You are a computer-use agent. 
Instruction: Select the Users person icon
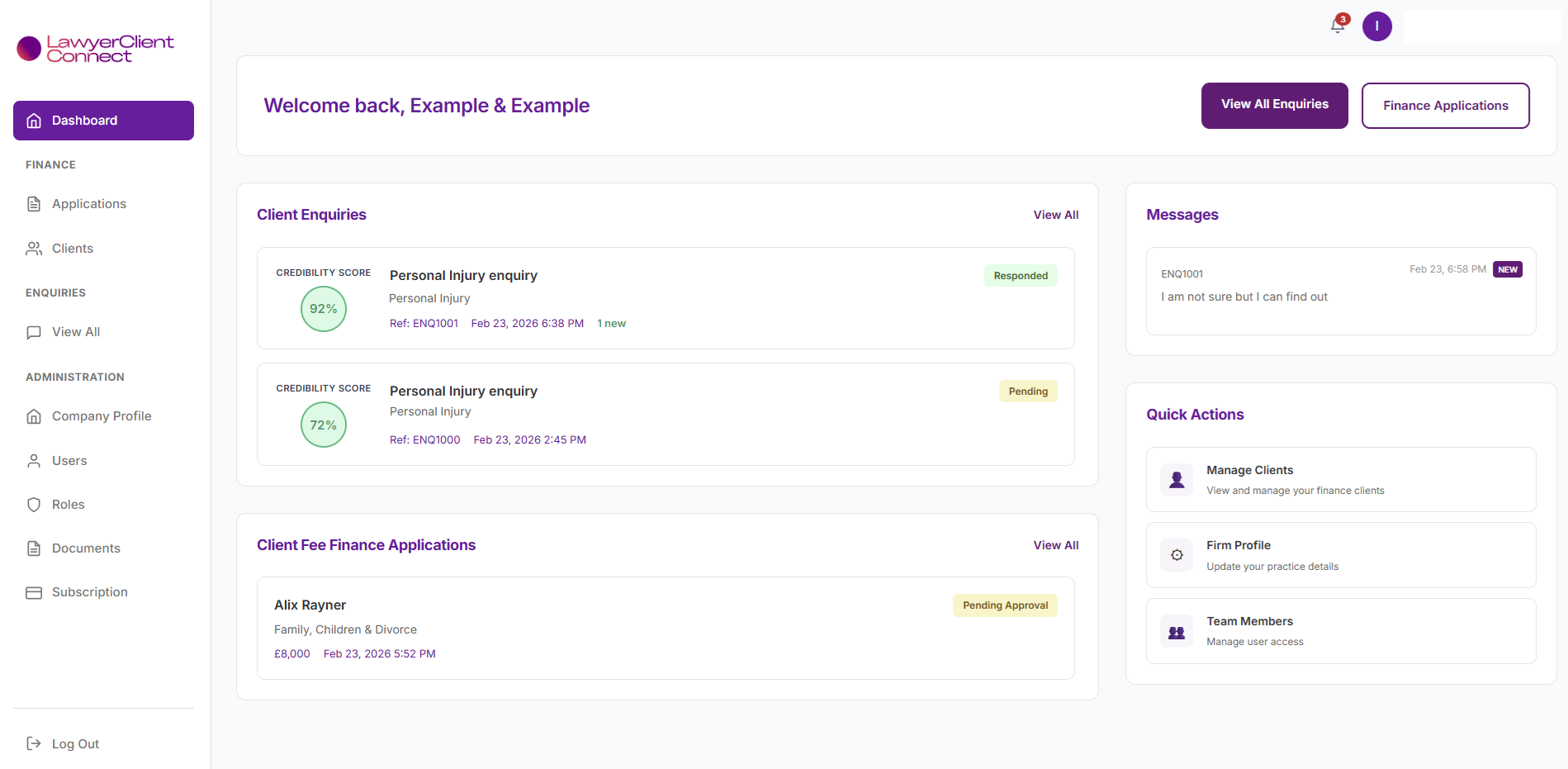33,460
